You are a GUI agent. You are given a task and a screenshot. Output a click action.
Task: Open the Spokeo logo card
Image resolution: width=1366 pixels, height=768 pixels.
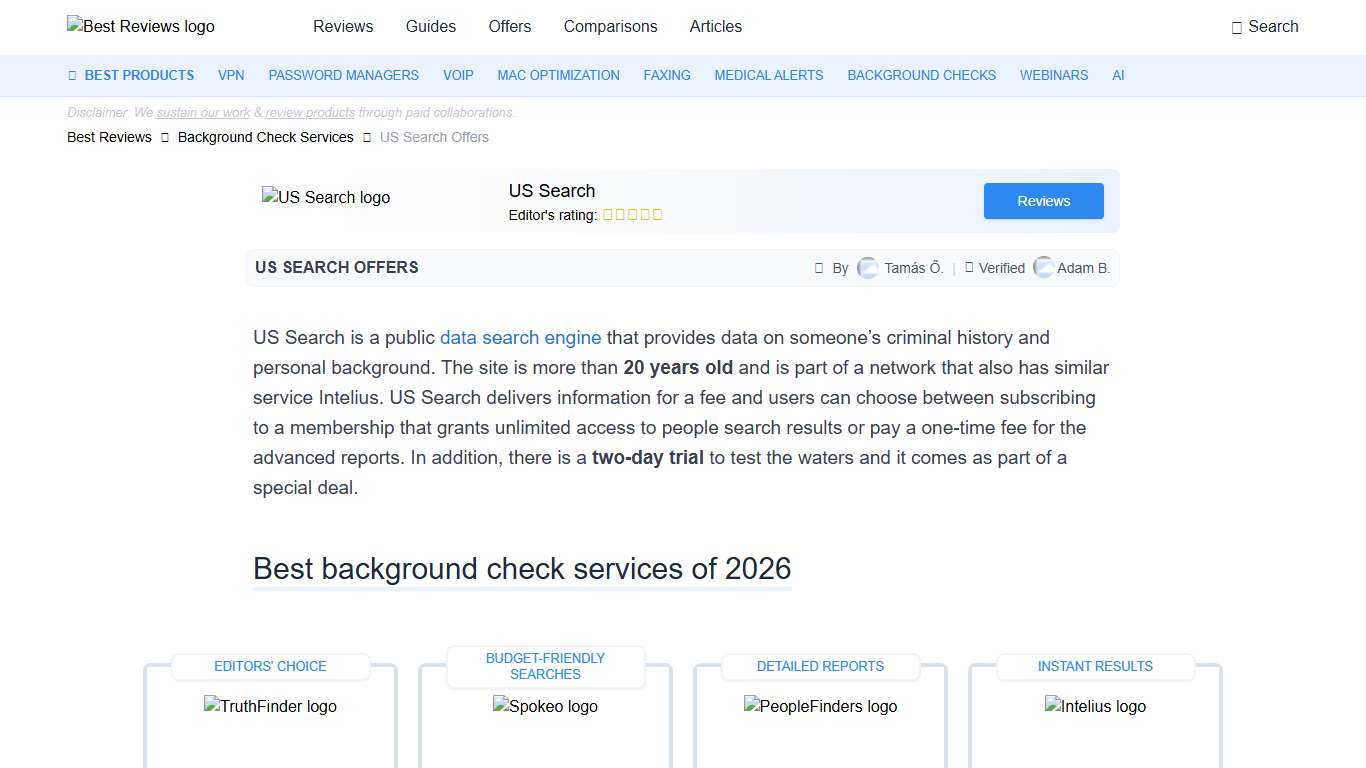click(x=545, y=707)
